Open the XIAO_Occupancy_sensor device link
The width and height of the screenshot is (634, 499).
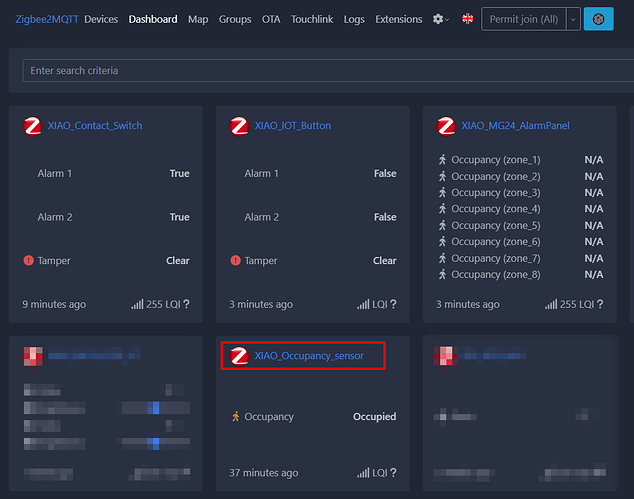point(309,356)
